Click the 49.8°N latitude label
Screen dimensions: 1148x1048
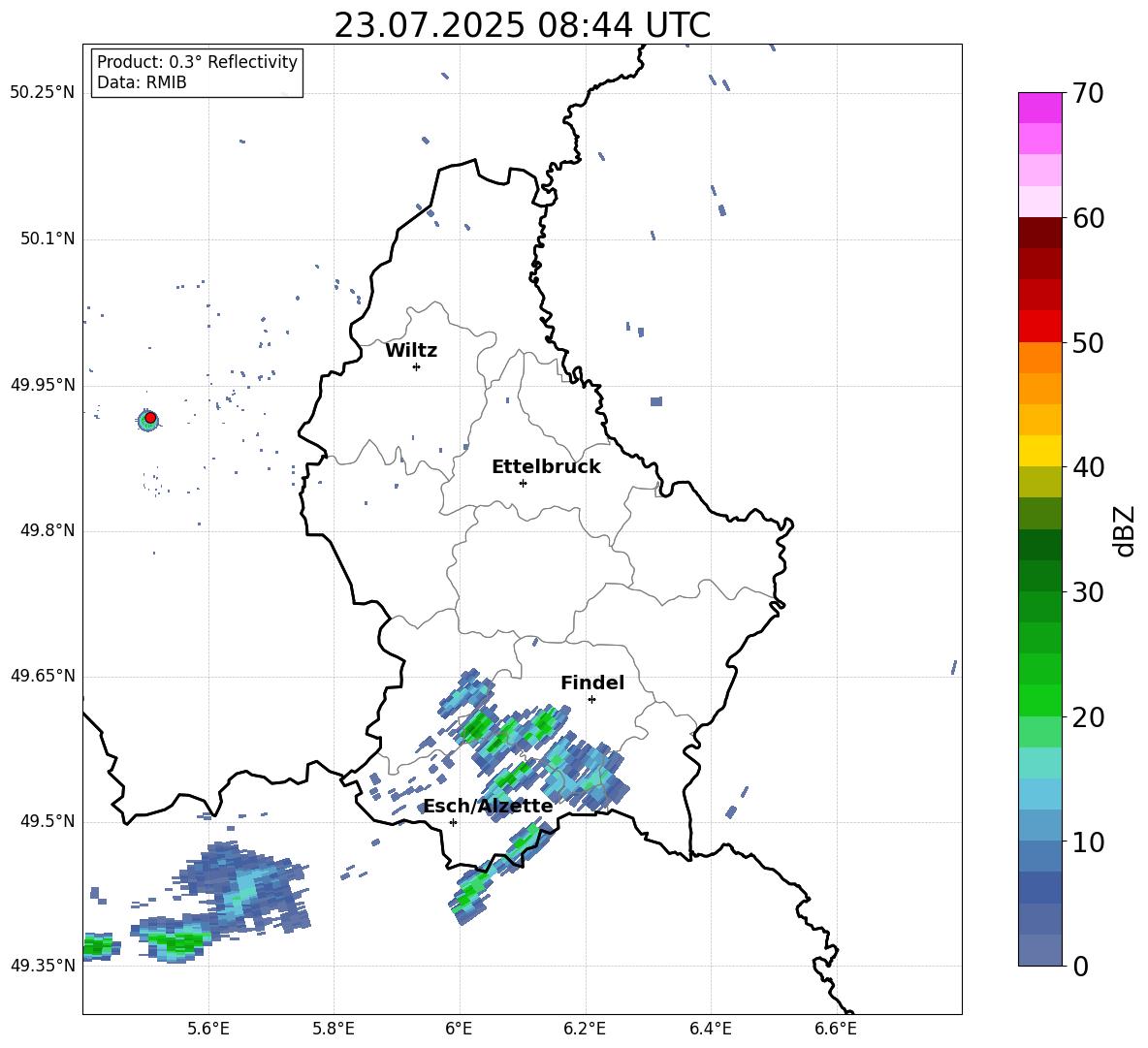coord(48,530)
